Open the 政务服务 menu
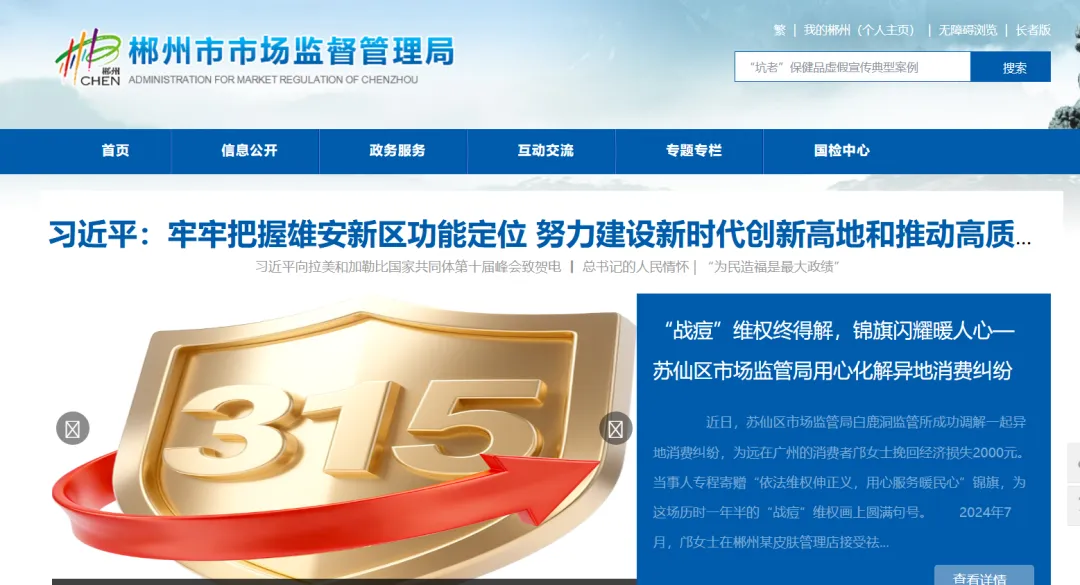 point(394,151)
